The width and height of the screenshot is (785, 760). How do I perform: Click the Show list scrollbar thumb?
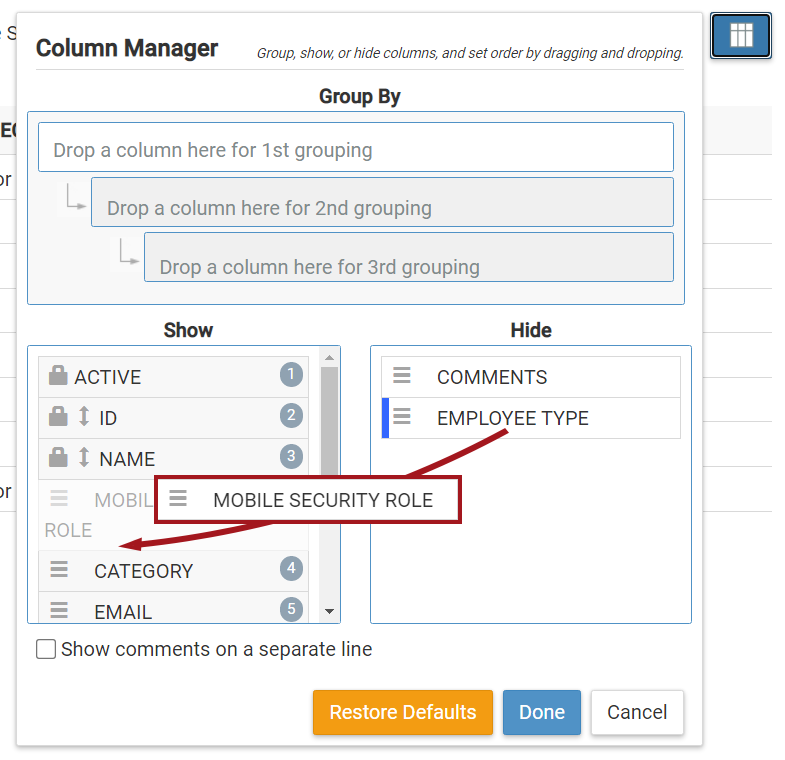(x=329, y=421)
